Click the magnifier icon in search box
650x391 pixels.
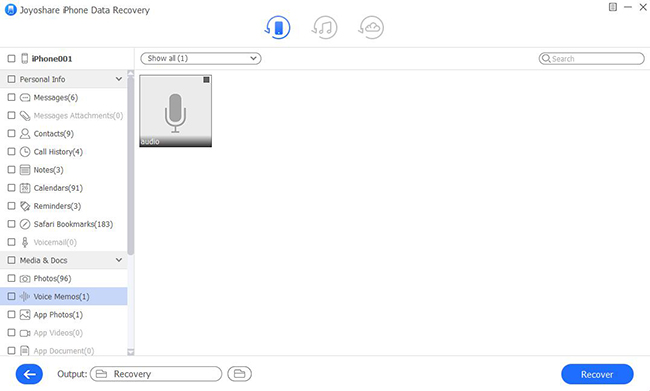pos(546,58)
